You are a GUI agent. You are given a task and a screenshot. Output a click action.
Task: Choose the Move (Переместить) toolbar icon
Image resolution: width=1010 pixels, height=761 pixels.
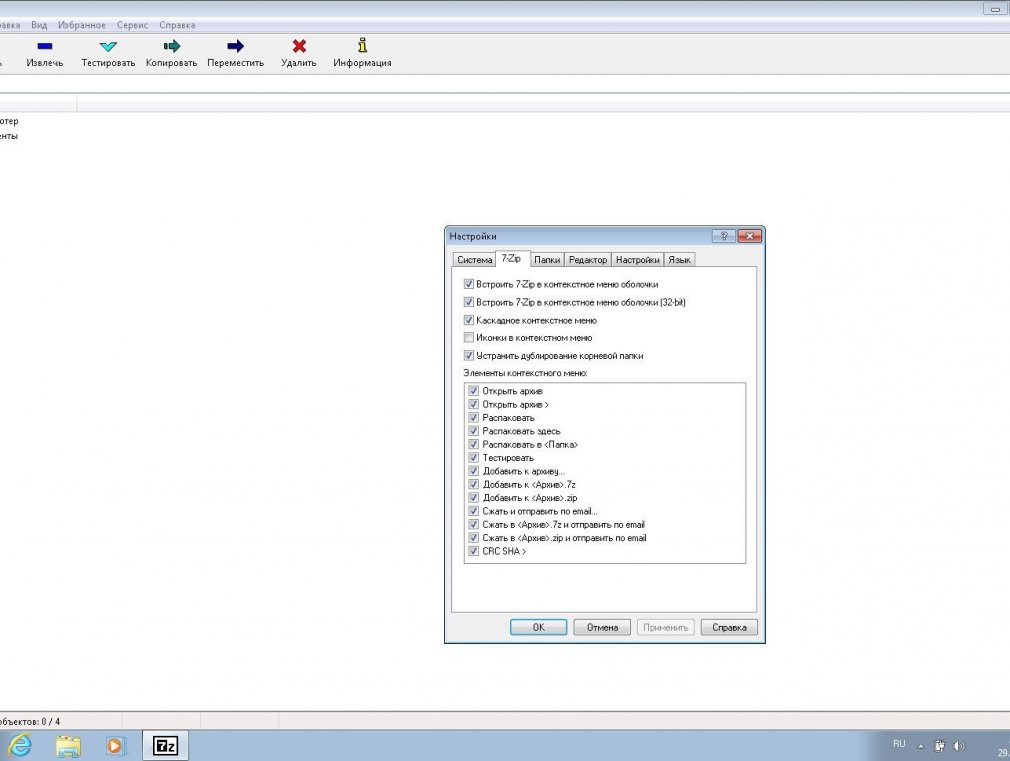236,46
